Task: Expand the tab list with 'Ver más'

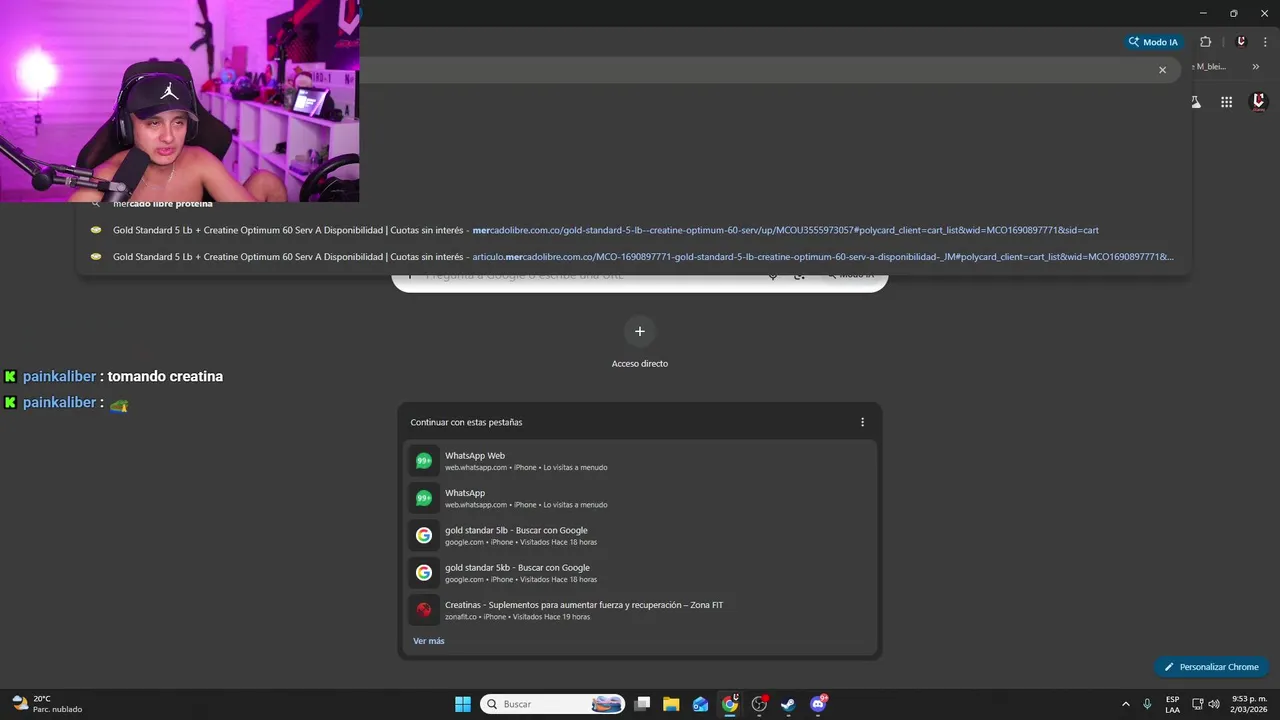Action: 429,641
